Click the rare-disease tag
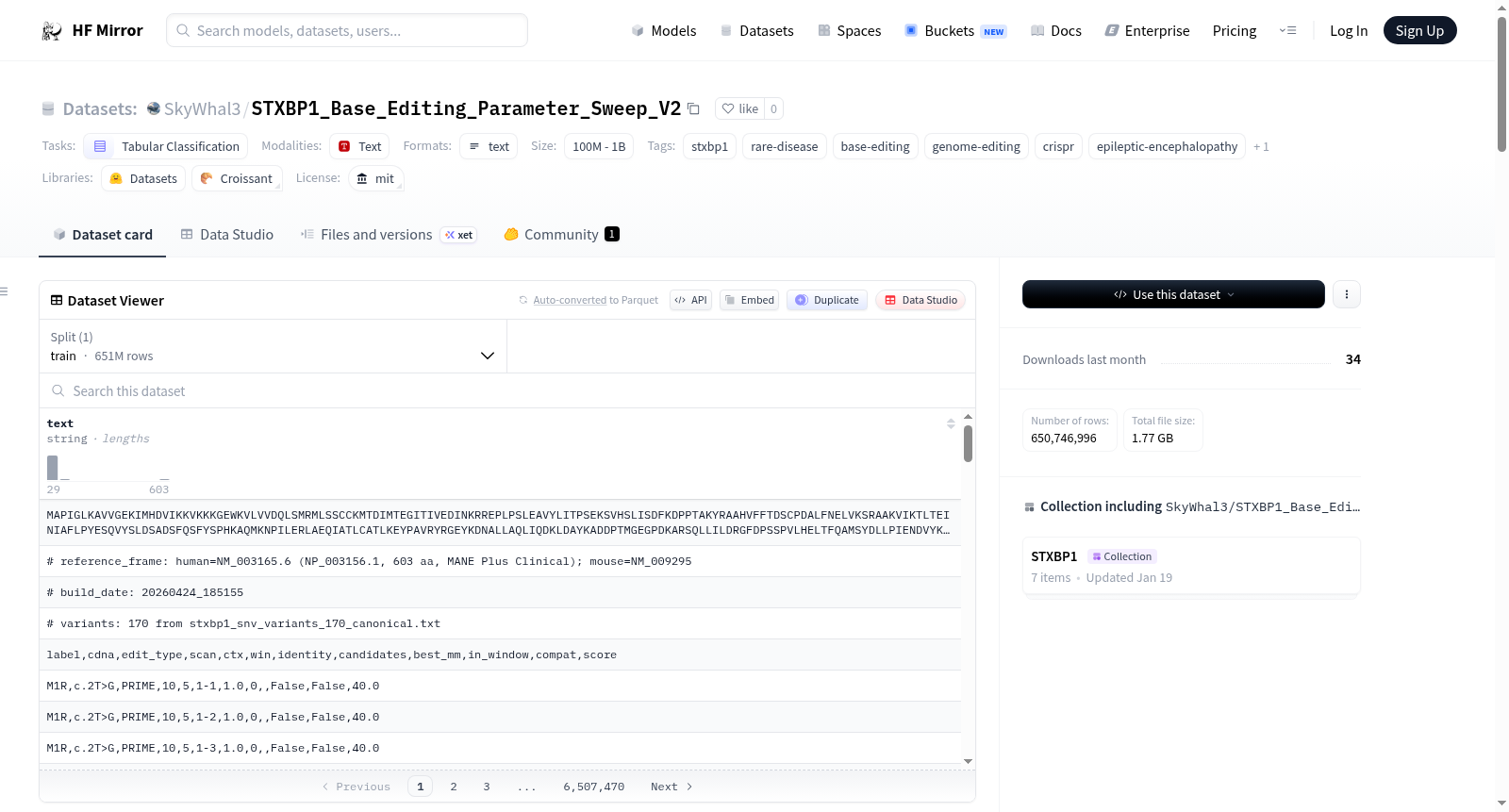This screenshot has height=812, width=1509. [785, 146]
